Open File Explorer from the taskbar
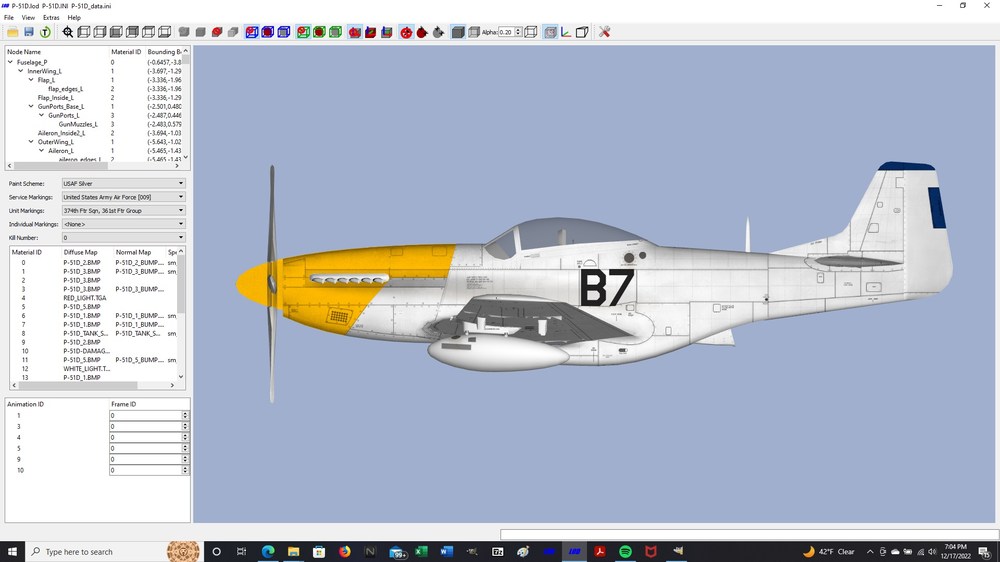This screenshot has height=562, width=1000. 293,551
